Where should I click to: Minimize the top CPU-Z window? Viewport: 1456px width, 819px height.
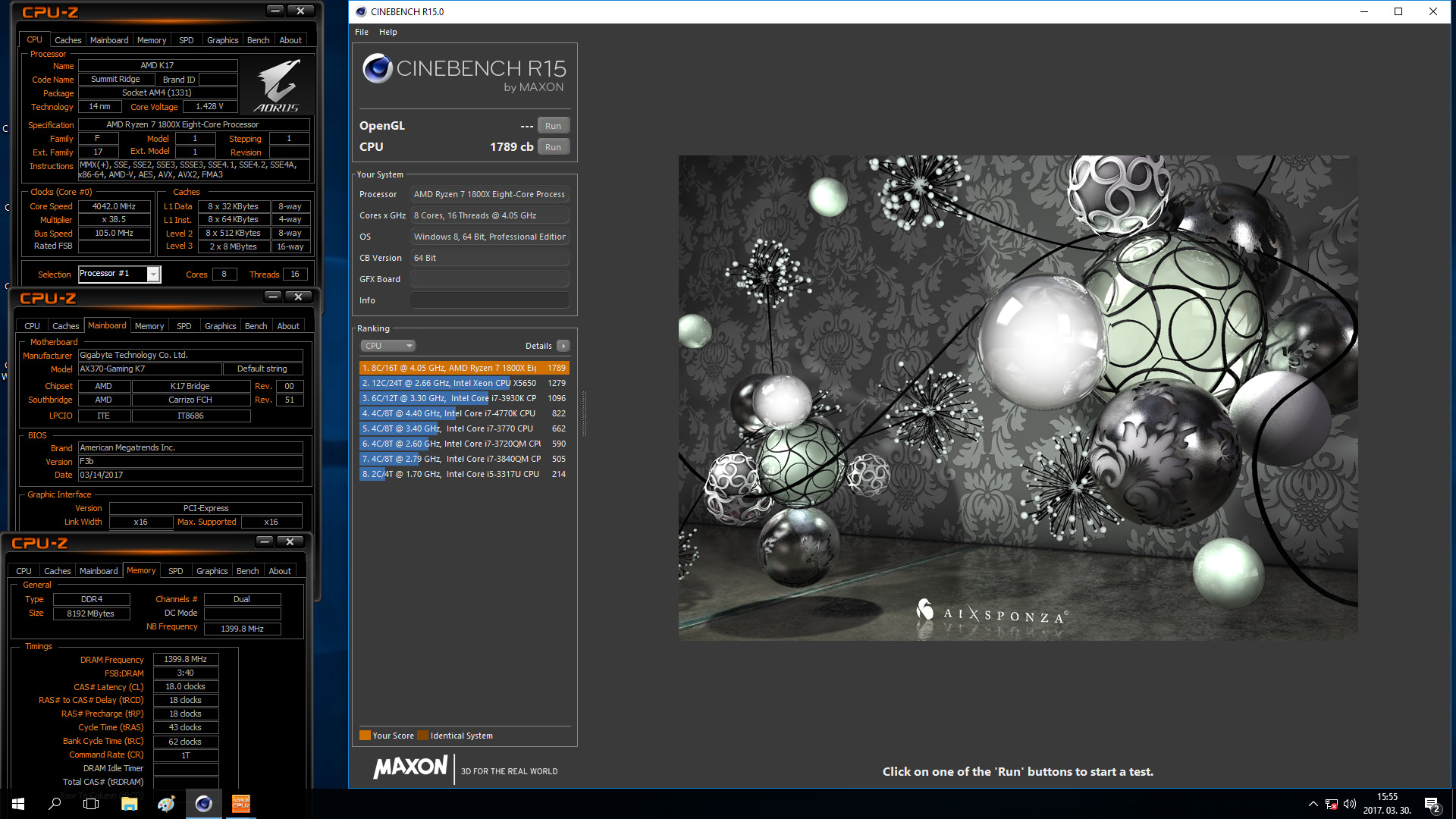[275, 11]
